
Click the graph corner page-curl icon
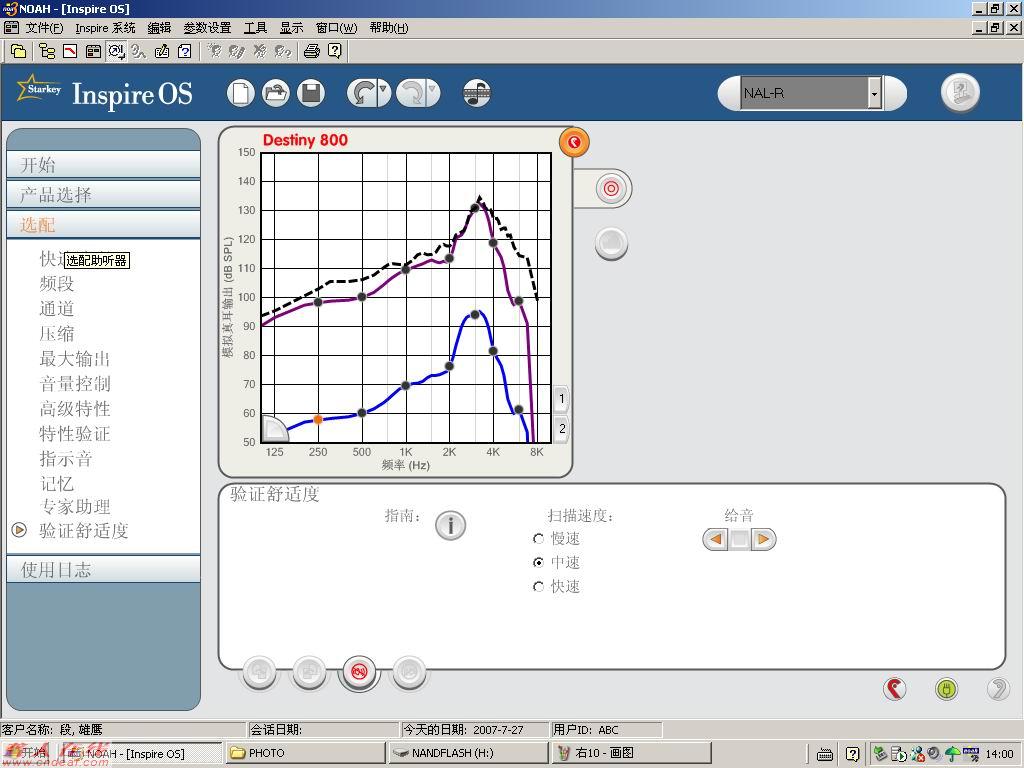click(x=274, y=428)
